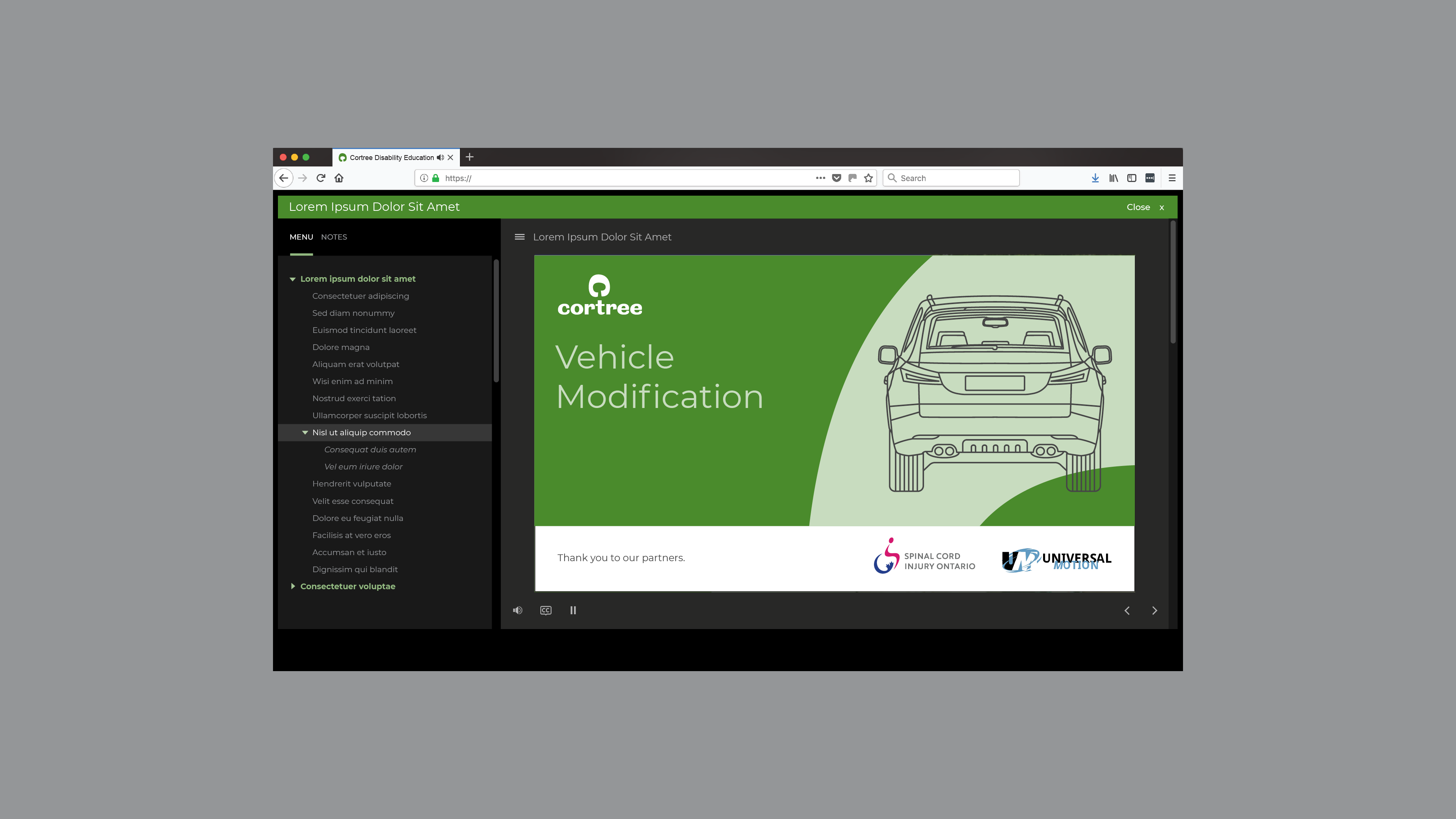Toggle closed captions in player
Screen dimensions: 1456x819
point(546,610)
